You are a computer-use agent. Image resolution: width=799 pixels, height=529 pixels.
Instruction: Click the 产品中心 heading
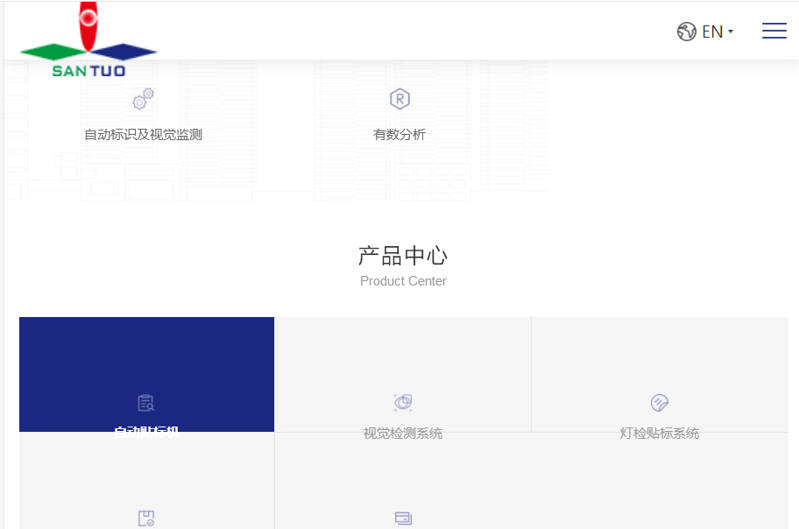403,256
